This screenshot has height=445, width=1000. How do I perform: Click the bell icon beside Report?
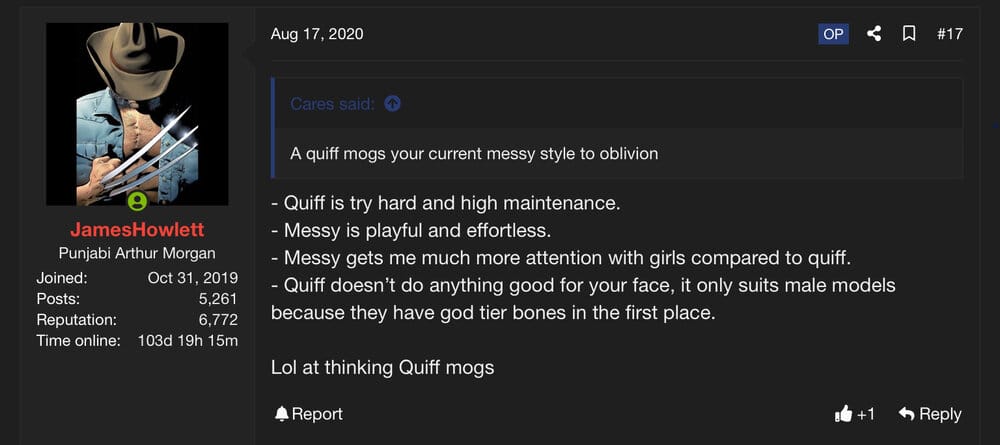click(281, 414)
